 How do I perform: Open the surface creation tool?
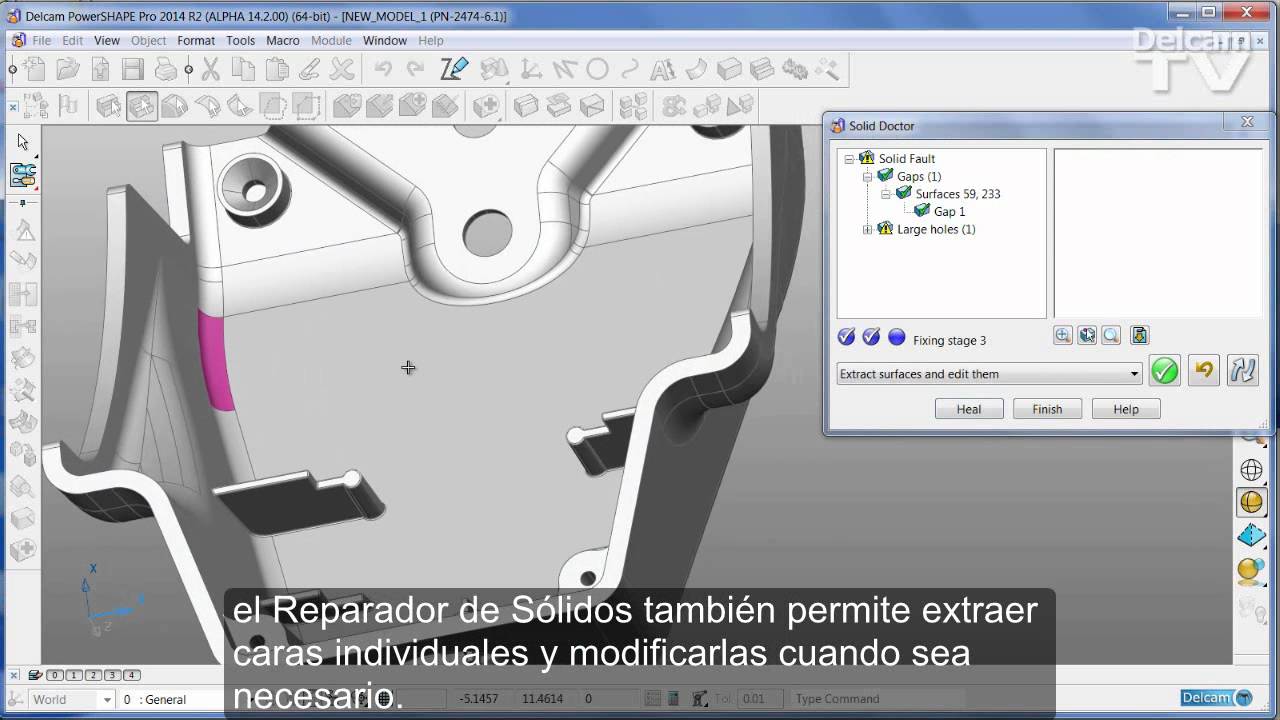click(x=696, y=69)
